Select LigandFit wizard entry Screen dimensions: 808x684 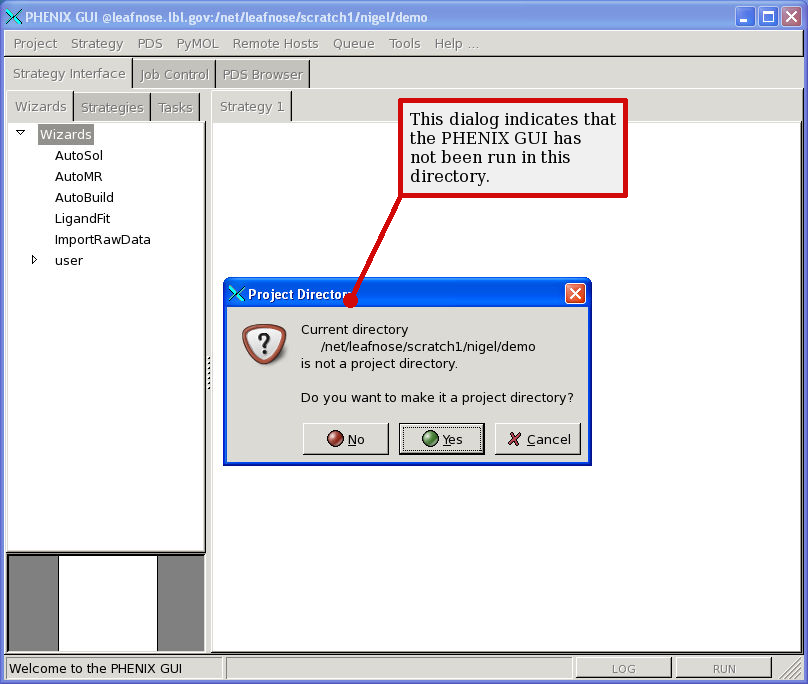(x=82, y=218)
